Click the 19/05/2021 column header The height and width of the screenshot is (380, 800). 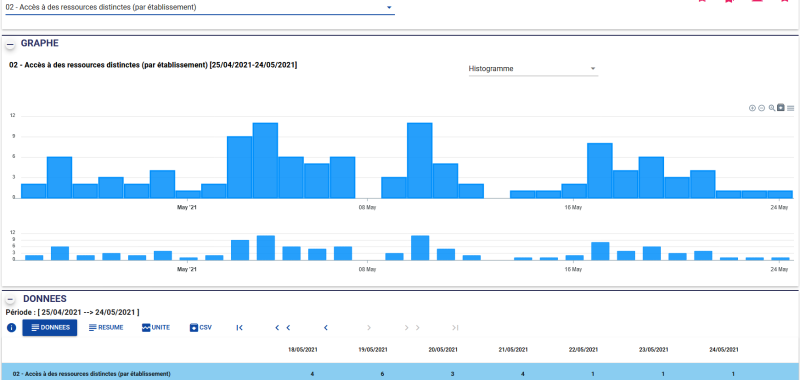click(x=373, y=350)
